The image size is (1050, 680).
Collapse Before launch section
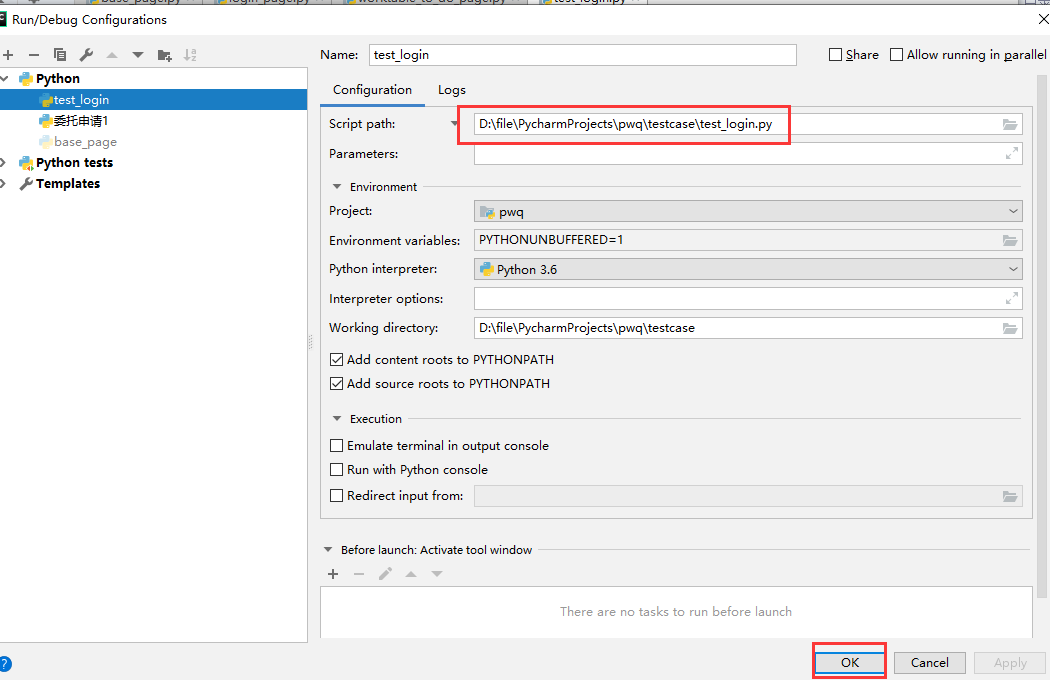328,550
